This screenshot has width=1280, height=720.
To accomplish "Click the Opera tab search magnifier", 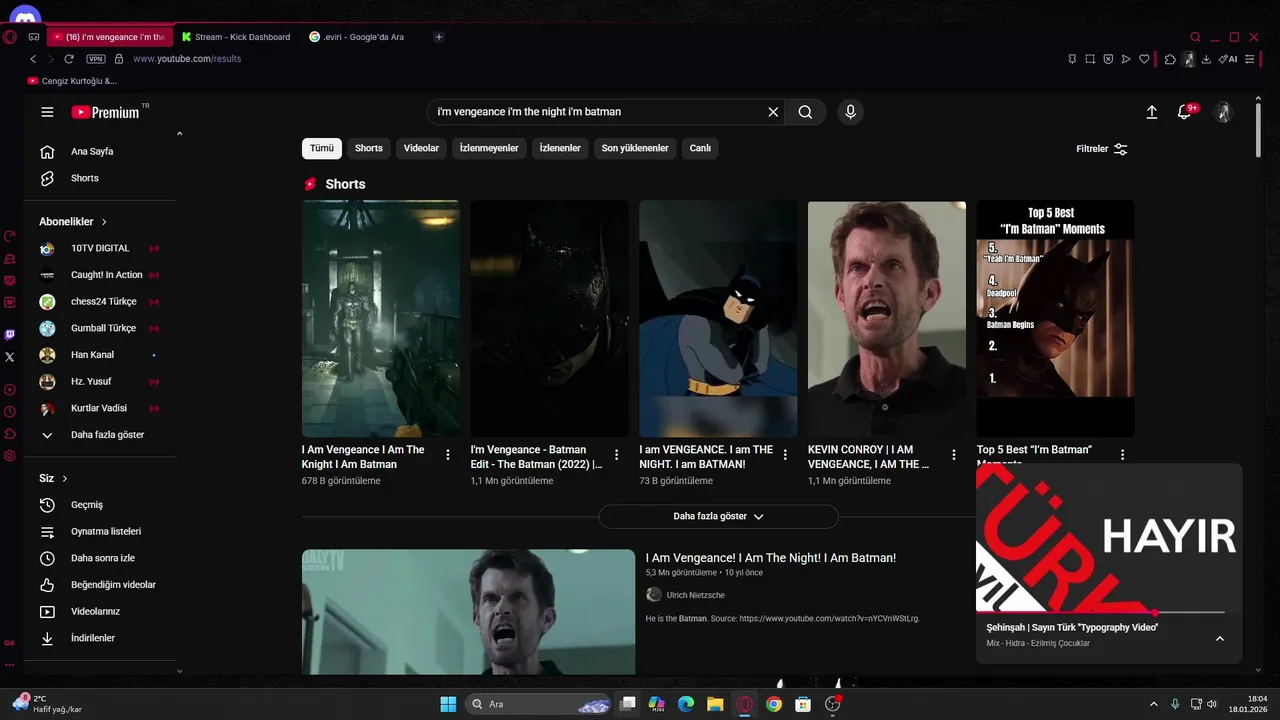I will (1195, 37).
